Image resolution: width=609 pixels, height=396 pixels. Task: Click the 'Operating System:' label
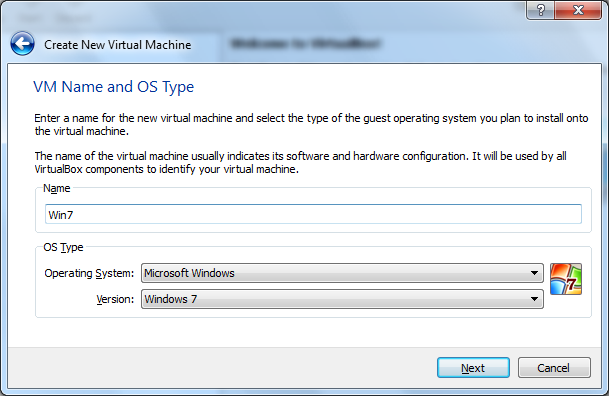pos(89,273)
